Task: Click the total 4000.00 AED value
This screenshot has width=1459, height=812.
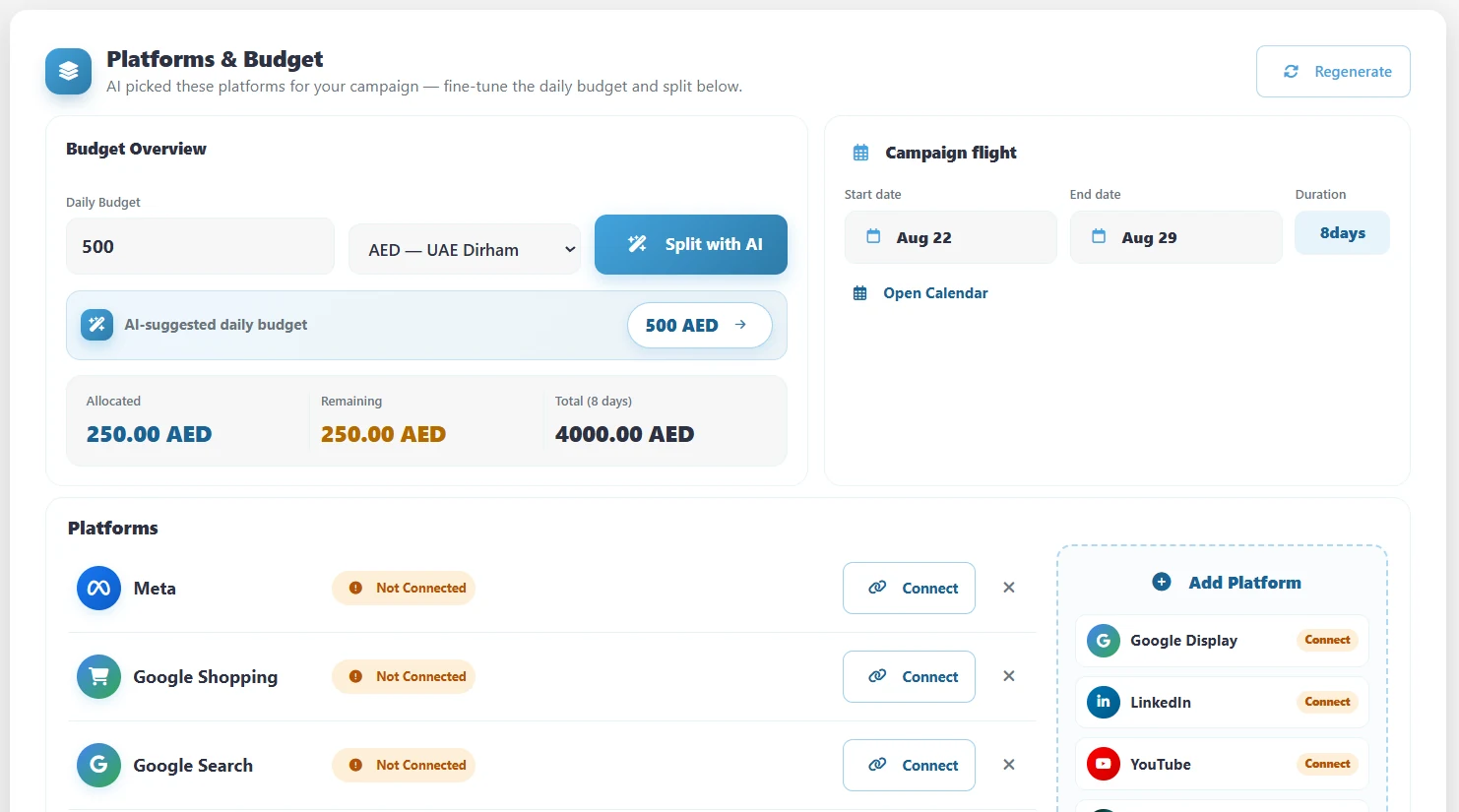Action: (x=624, y=434)
